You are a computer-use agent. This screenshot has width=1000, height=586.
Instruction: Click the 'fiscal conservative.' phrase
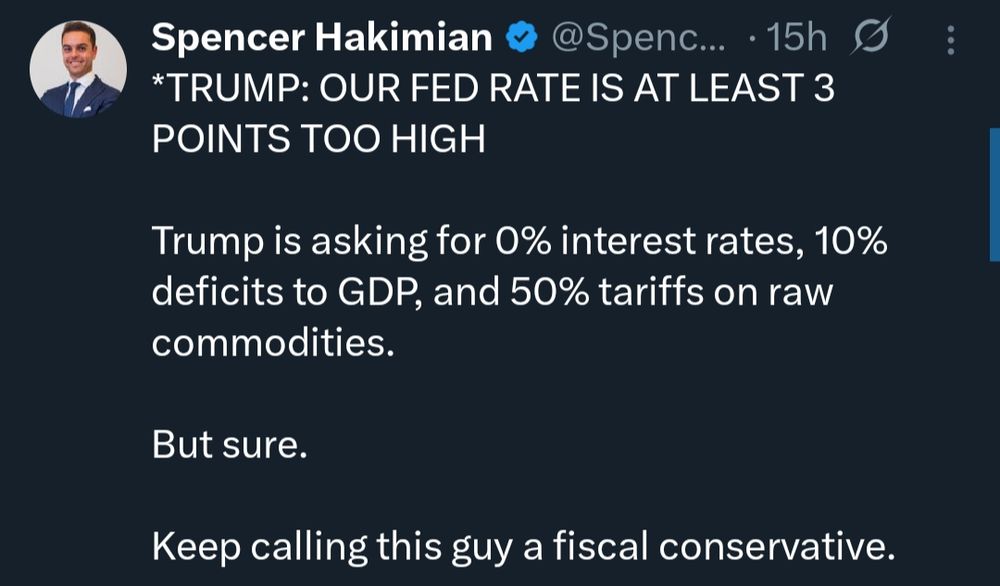pos(724,546)
